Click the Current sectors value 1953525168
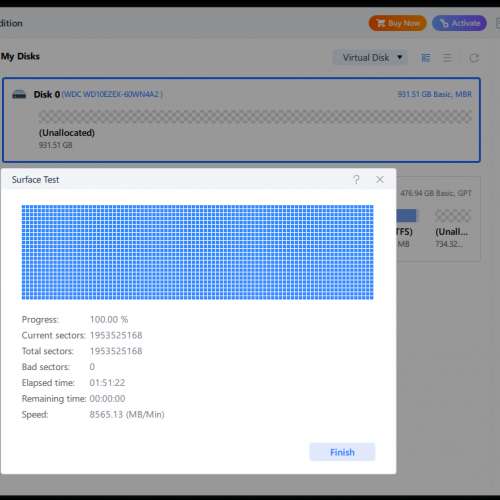Screen dimensions: 500x500 116,335
